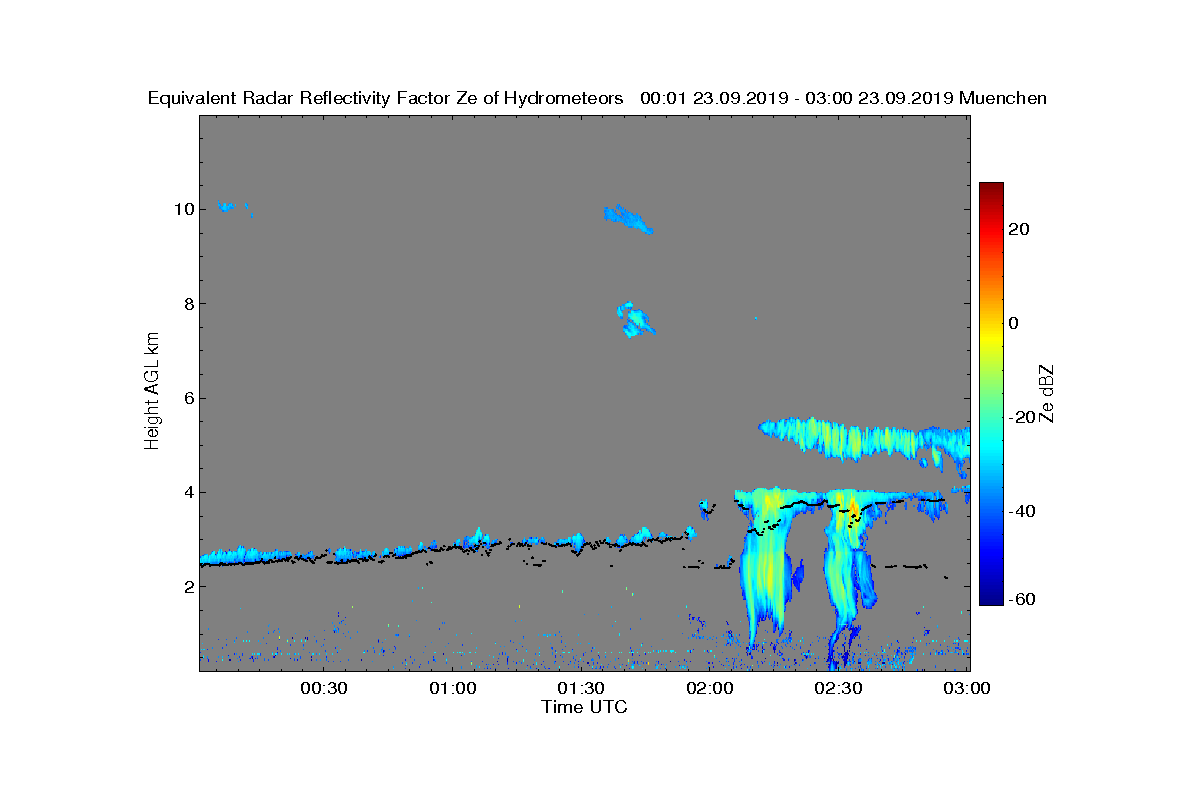The image size is (1200, 800).
Task: Click the 01:30 time tick label
Action: (581, 689)
